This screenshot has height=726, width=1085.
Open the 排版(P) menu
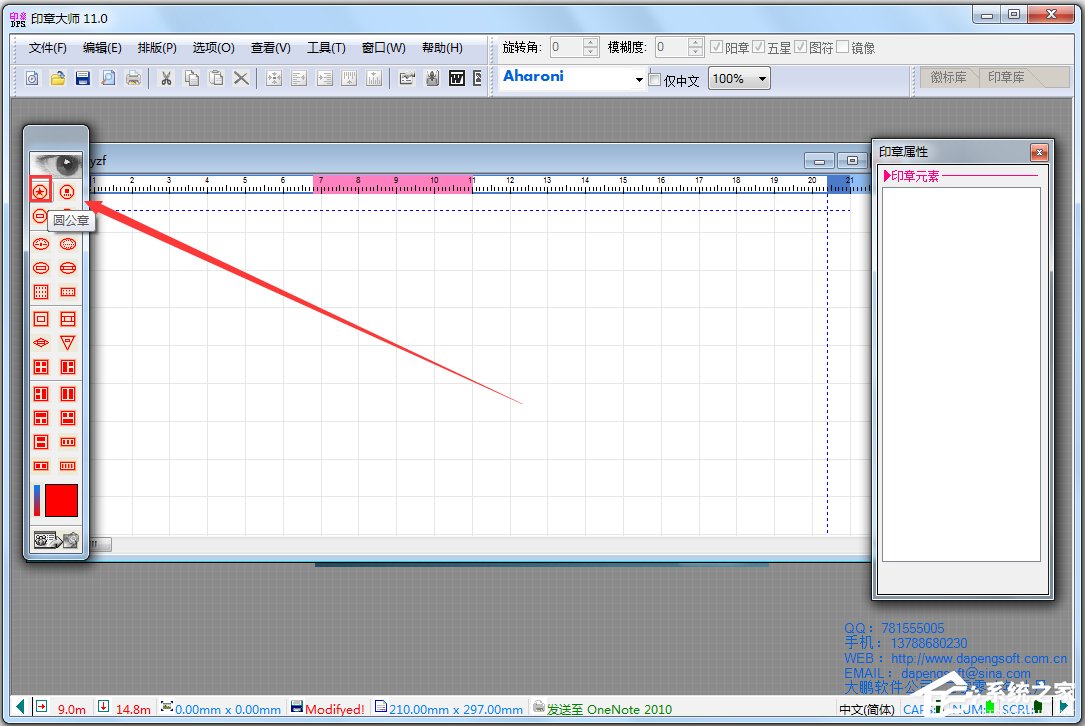tap(157, 48)
